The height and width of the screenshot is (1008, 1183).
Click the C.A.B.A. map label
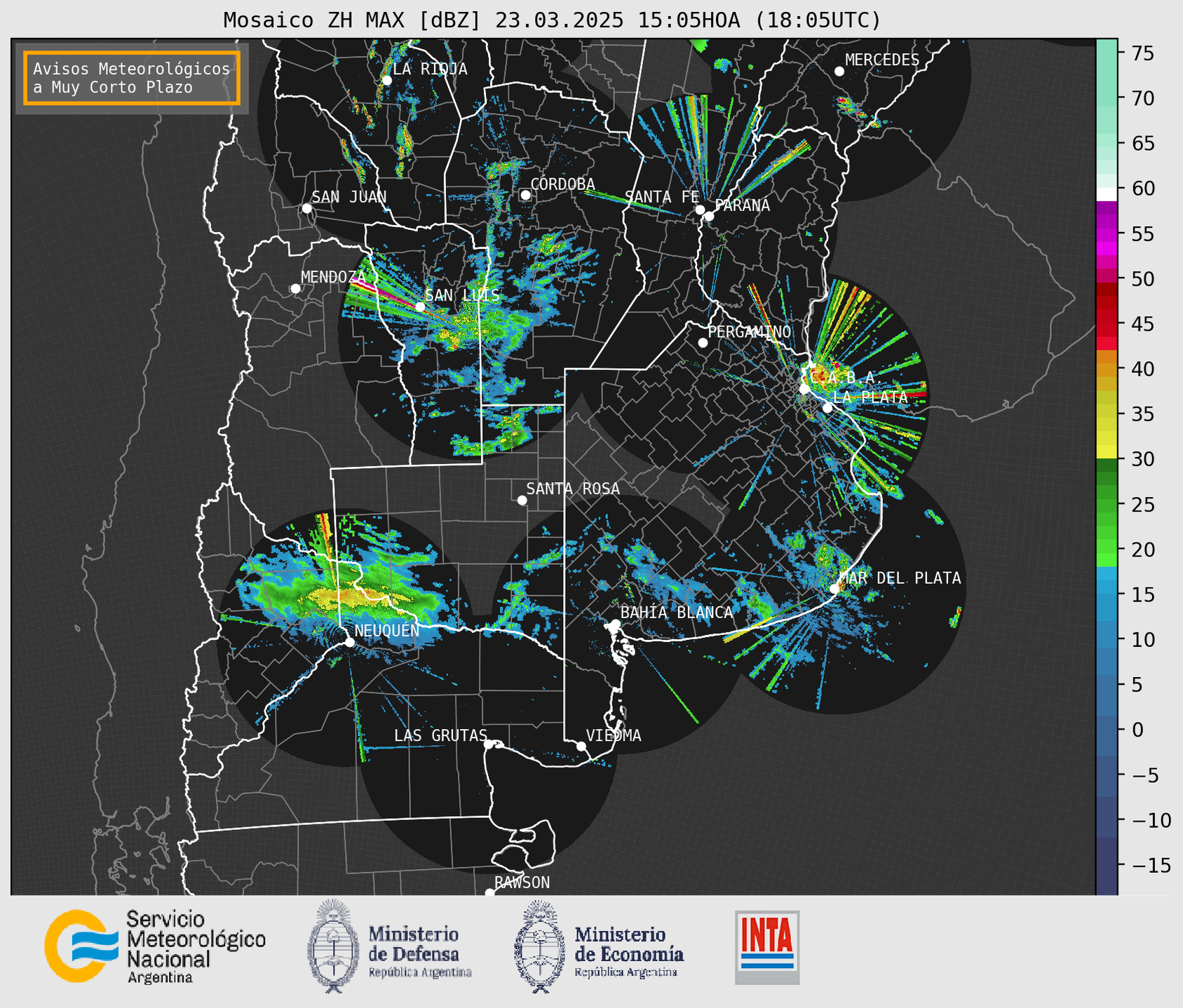pos(846,378)
